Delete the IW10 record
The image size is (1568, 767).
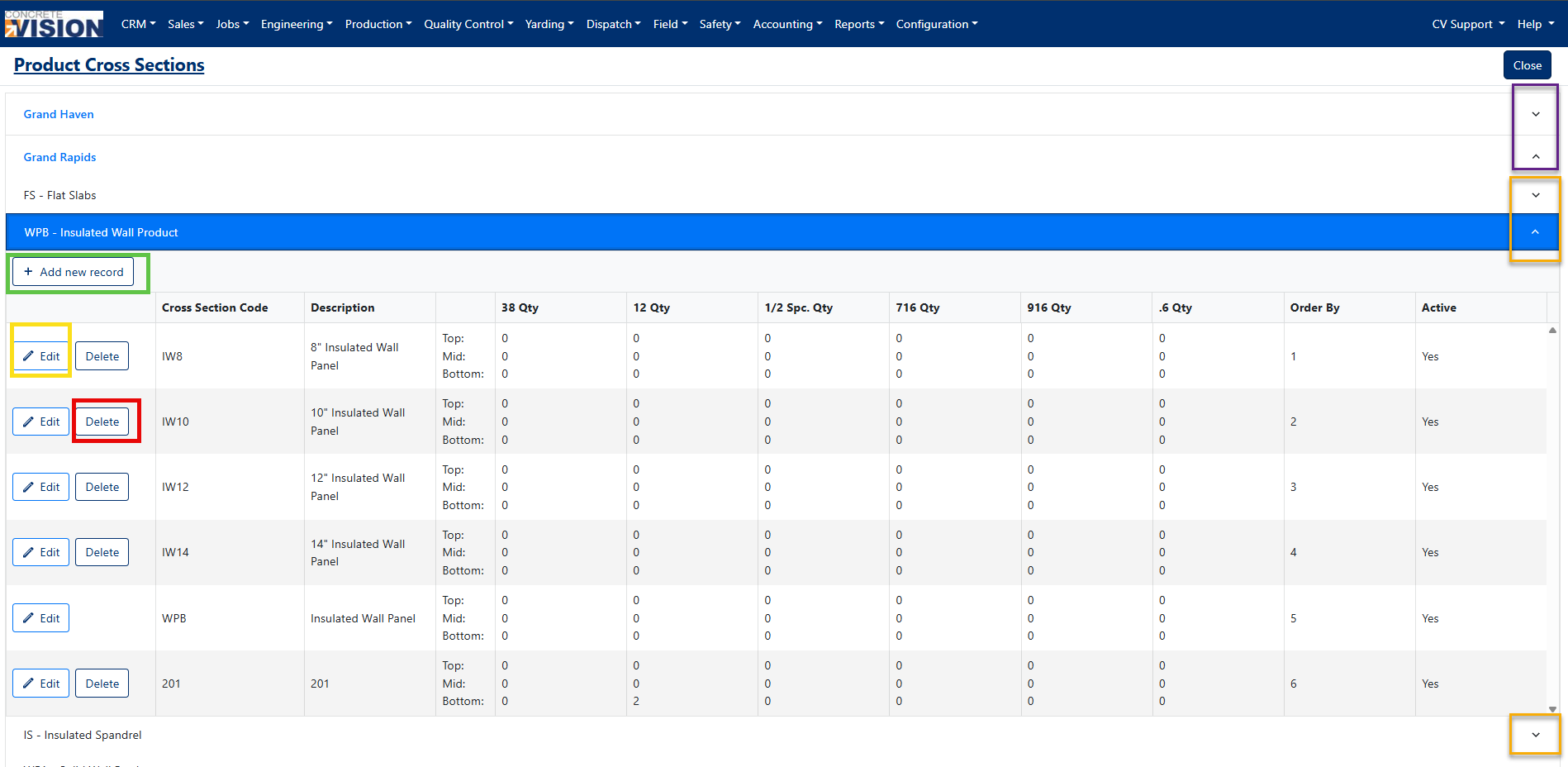pyautogui.click(x=102, y=422)
